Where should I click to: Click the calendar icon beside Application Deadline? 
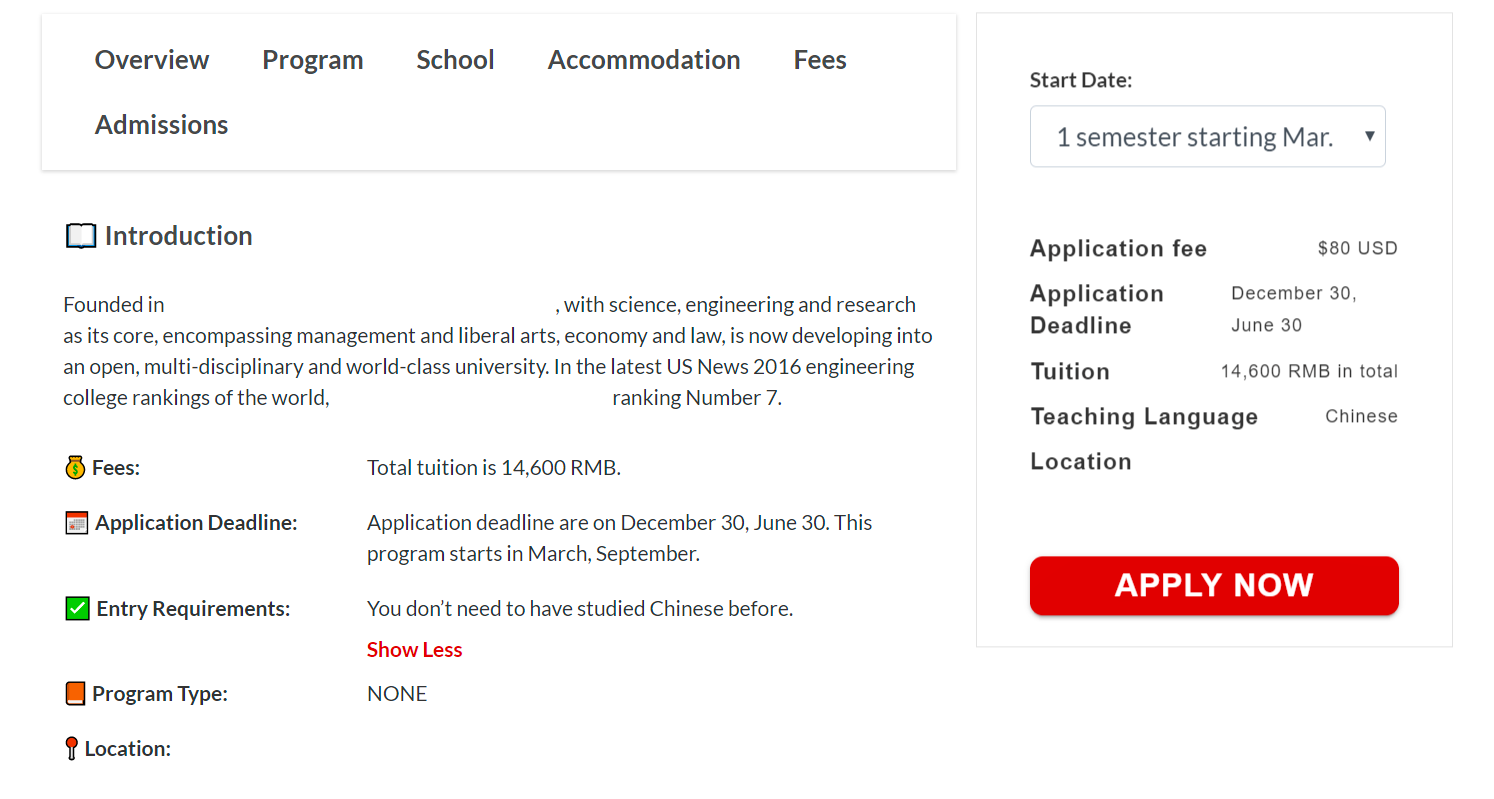pyautogui.click(x=76, y=523)
